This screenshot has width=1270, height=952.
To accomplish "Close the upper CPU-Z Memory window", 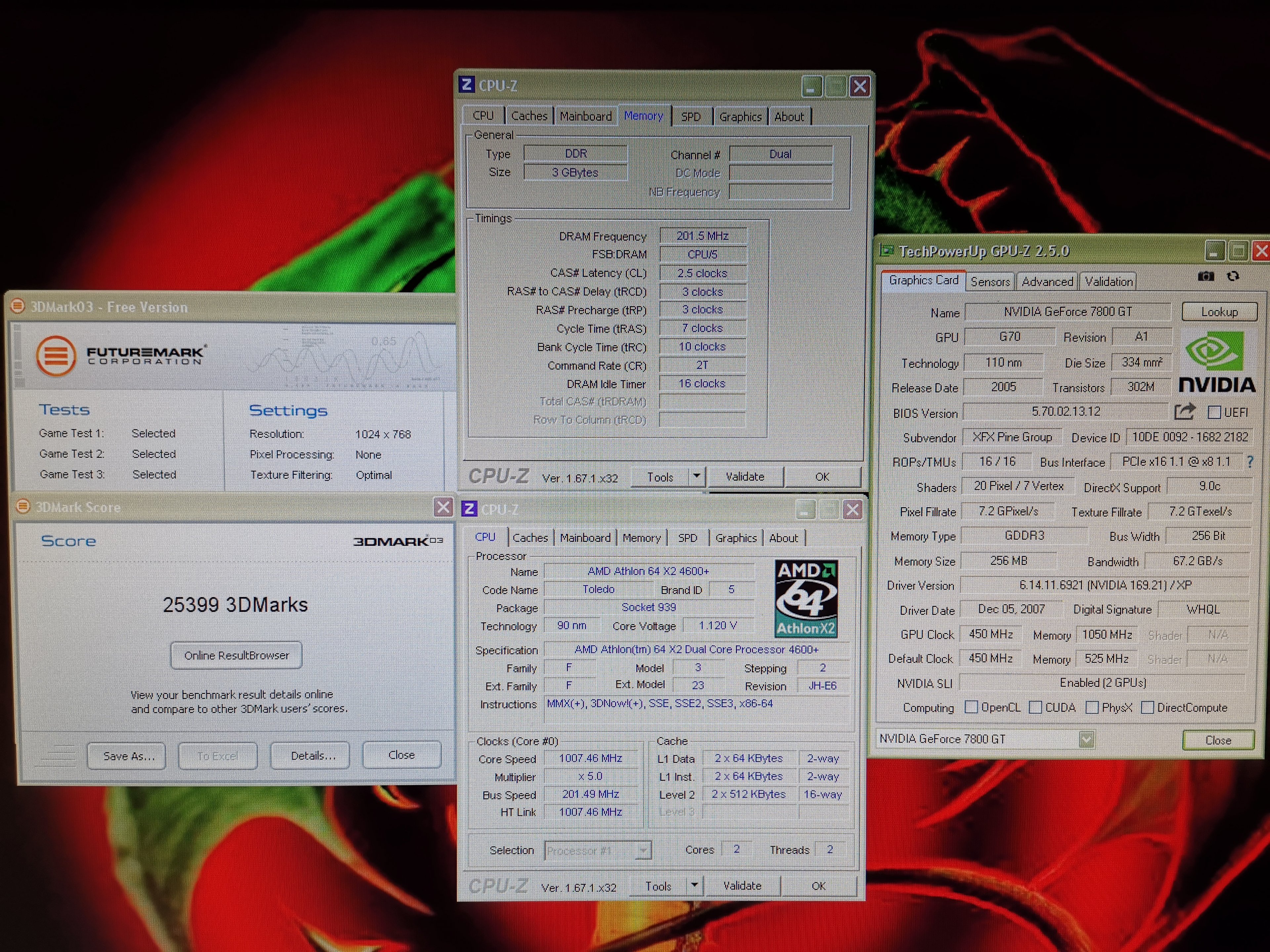I will coord(860,87).
